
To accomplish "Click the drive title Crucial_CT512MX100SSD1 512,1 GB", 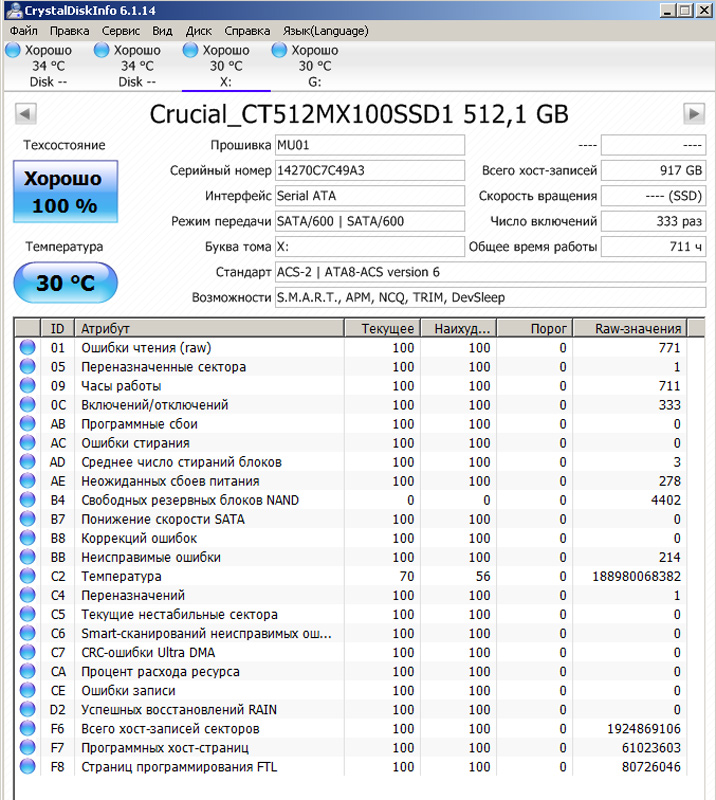I will [359, 114].
